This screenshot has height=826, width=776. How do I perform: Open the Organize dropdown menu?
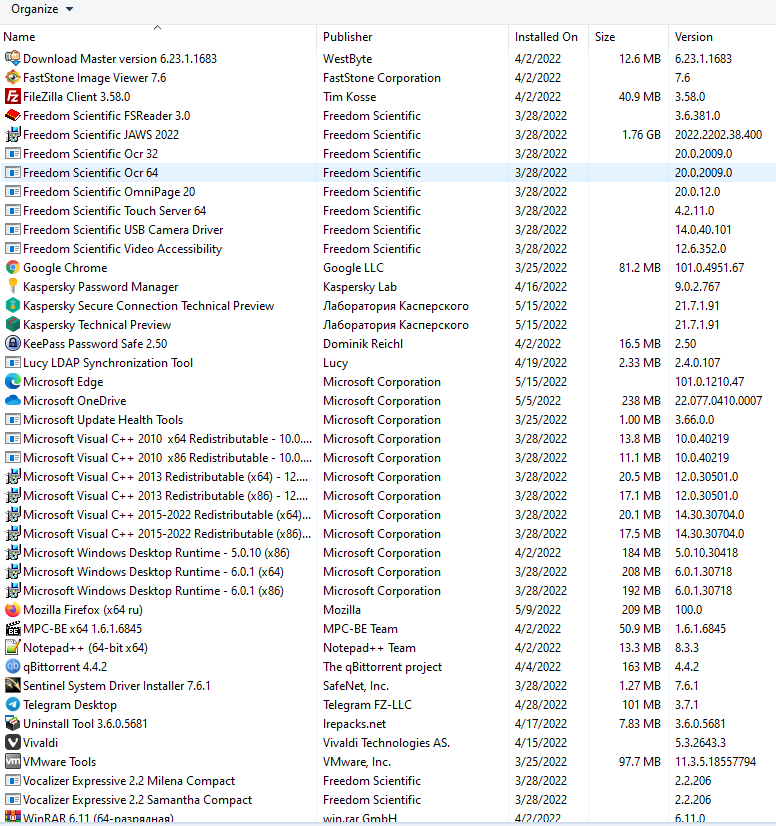click(42, 9)
